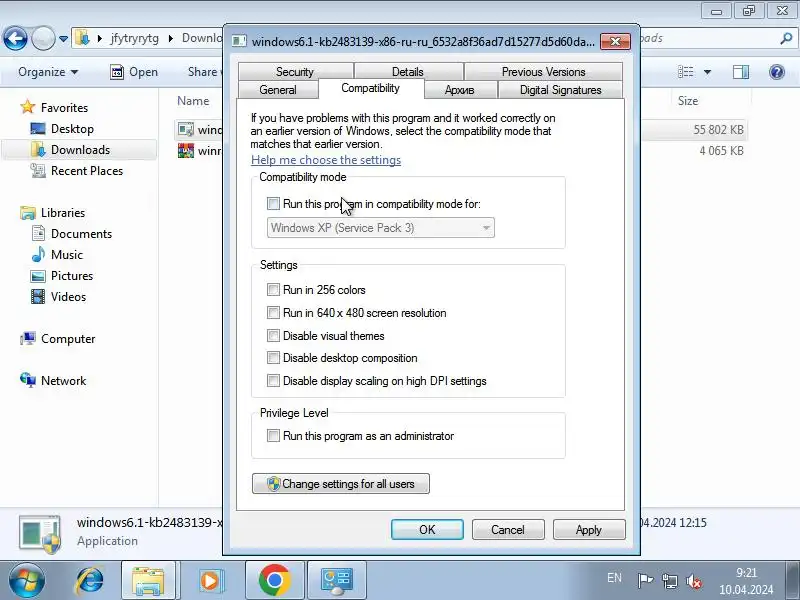800x600 pixels.
Task: Click Change settings for all users button
Action: click(x=341, y=484)
